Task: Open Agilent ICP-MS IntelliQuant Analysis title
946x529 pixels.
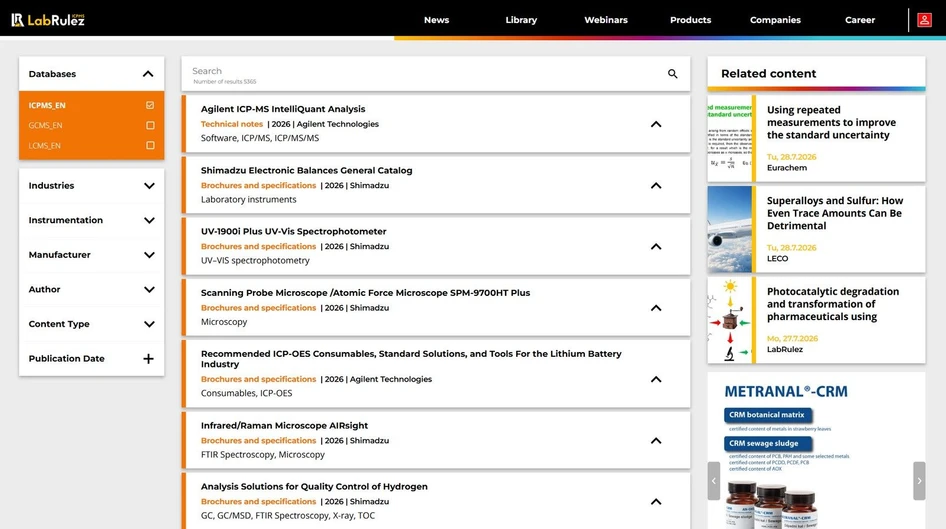Action: pyautogui.click(x=283, y=109)
